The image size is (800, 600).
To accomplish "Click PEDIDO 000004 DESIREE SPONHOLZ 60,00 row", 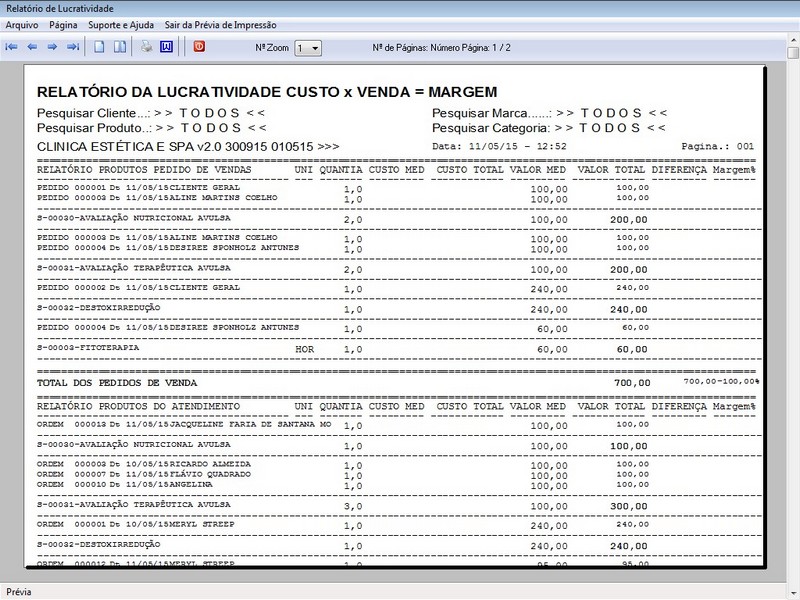I will [343, 328].
